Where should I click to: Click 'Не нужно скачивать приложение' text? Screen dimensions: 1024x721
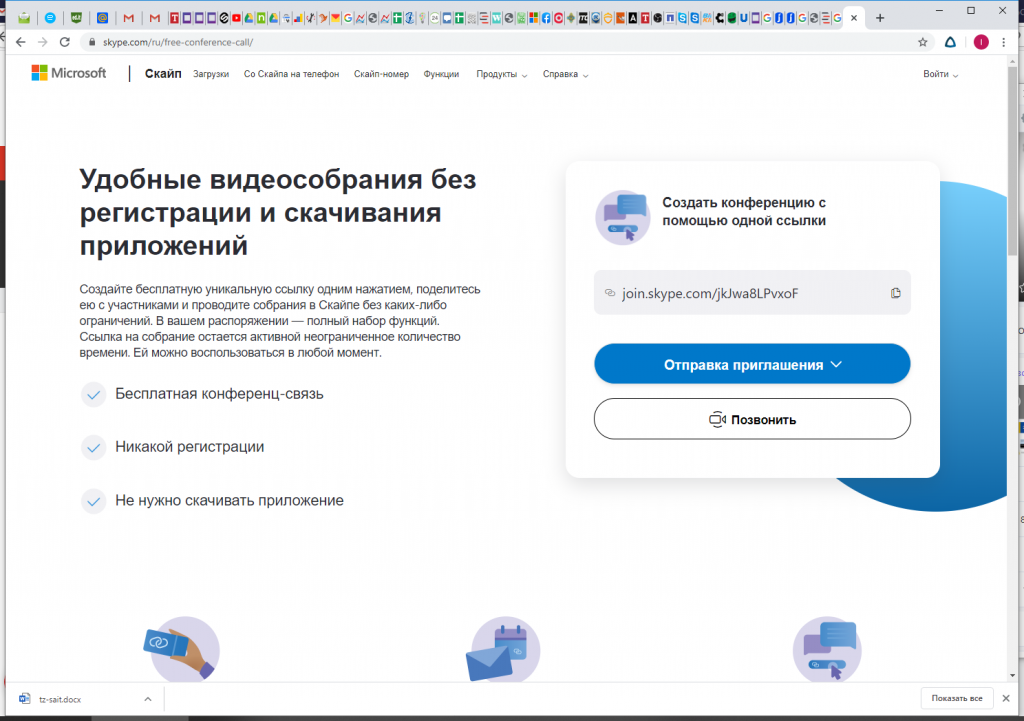point(229,500)
